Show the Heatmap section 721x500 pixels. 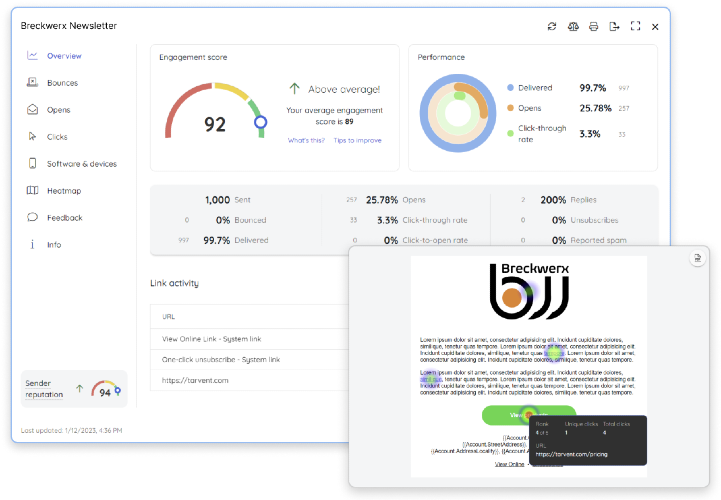(64, 190)
